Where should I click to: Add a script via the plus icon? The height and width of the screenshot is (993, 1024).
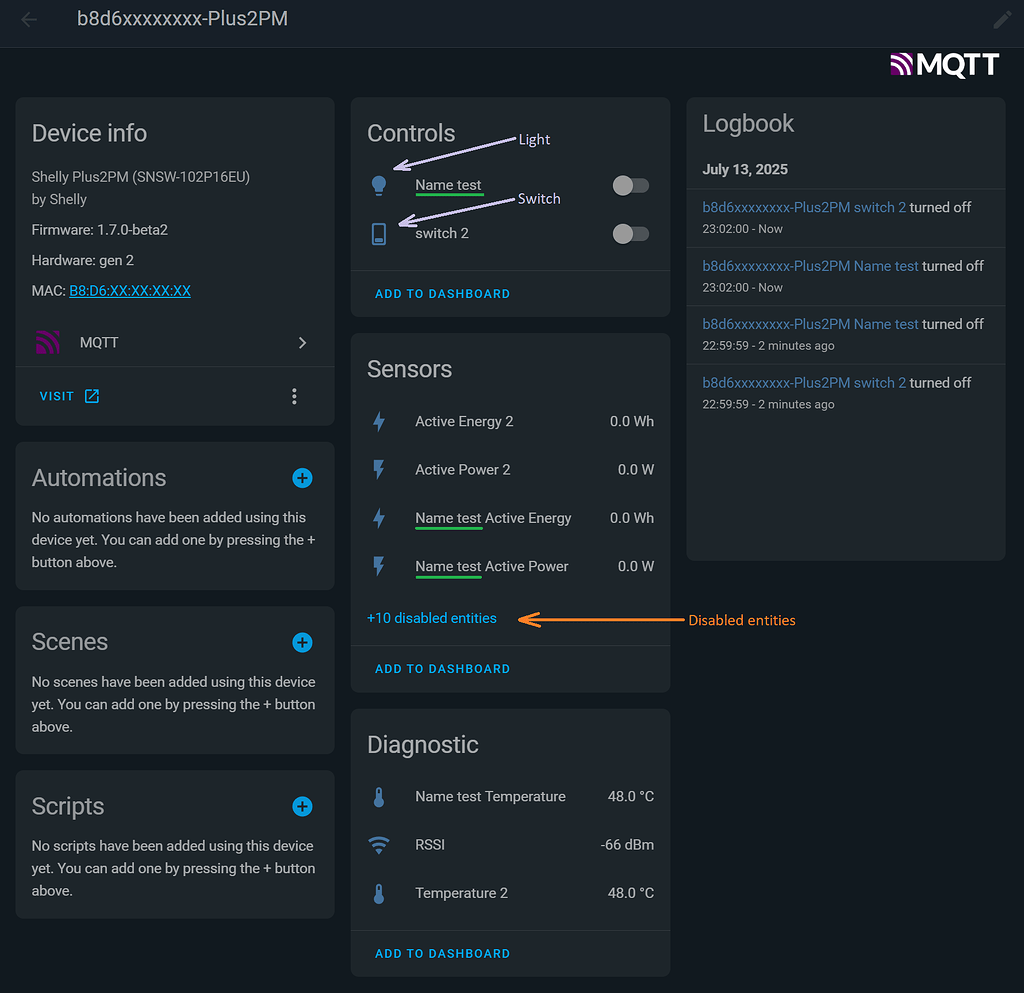click(x=302, y=806)
